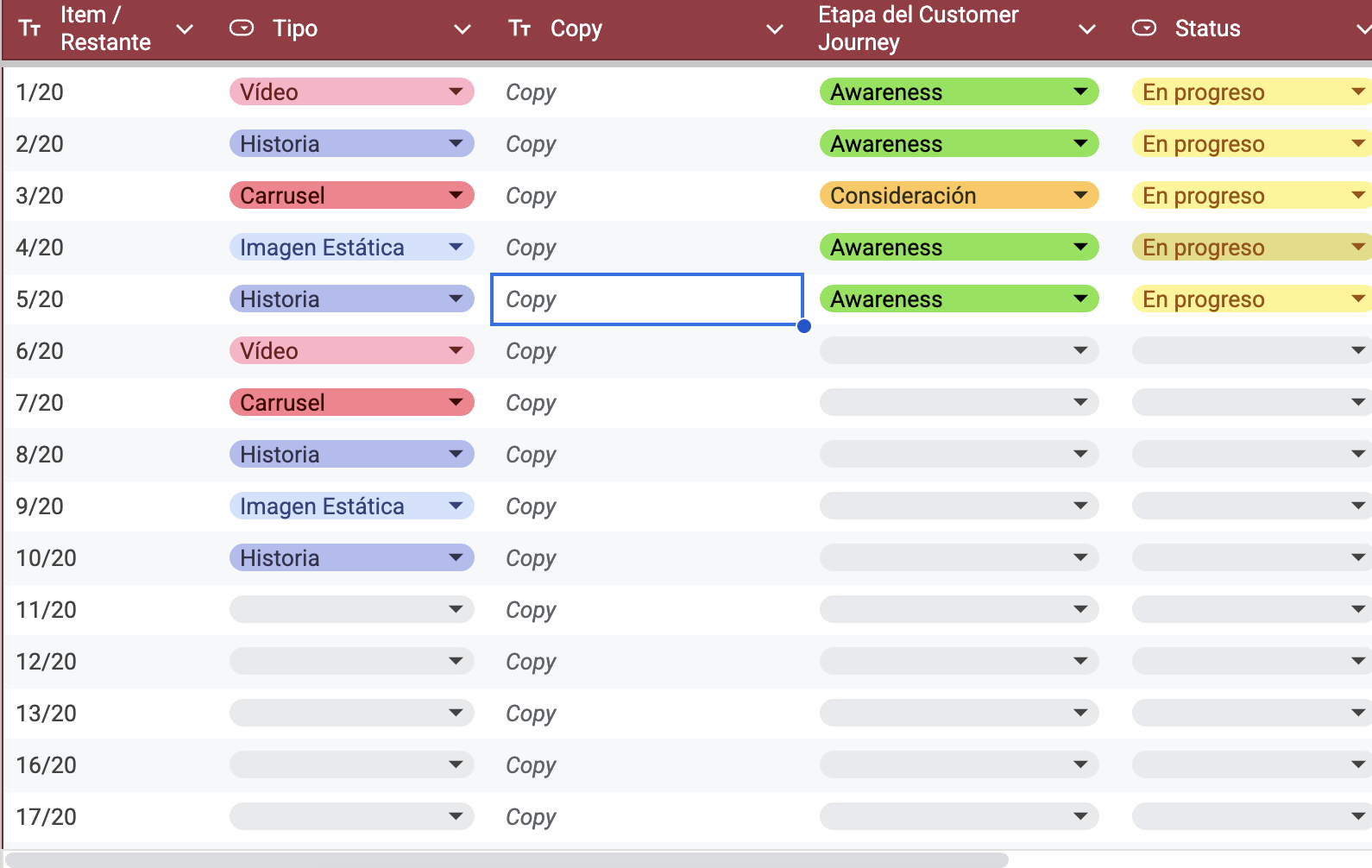Open the En progreso status dropdown in row 4/20
The width and height of the screenshot is (1372, 868).
point(1252,247)
